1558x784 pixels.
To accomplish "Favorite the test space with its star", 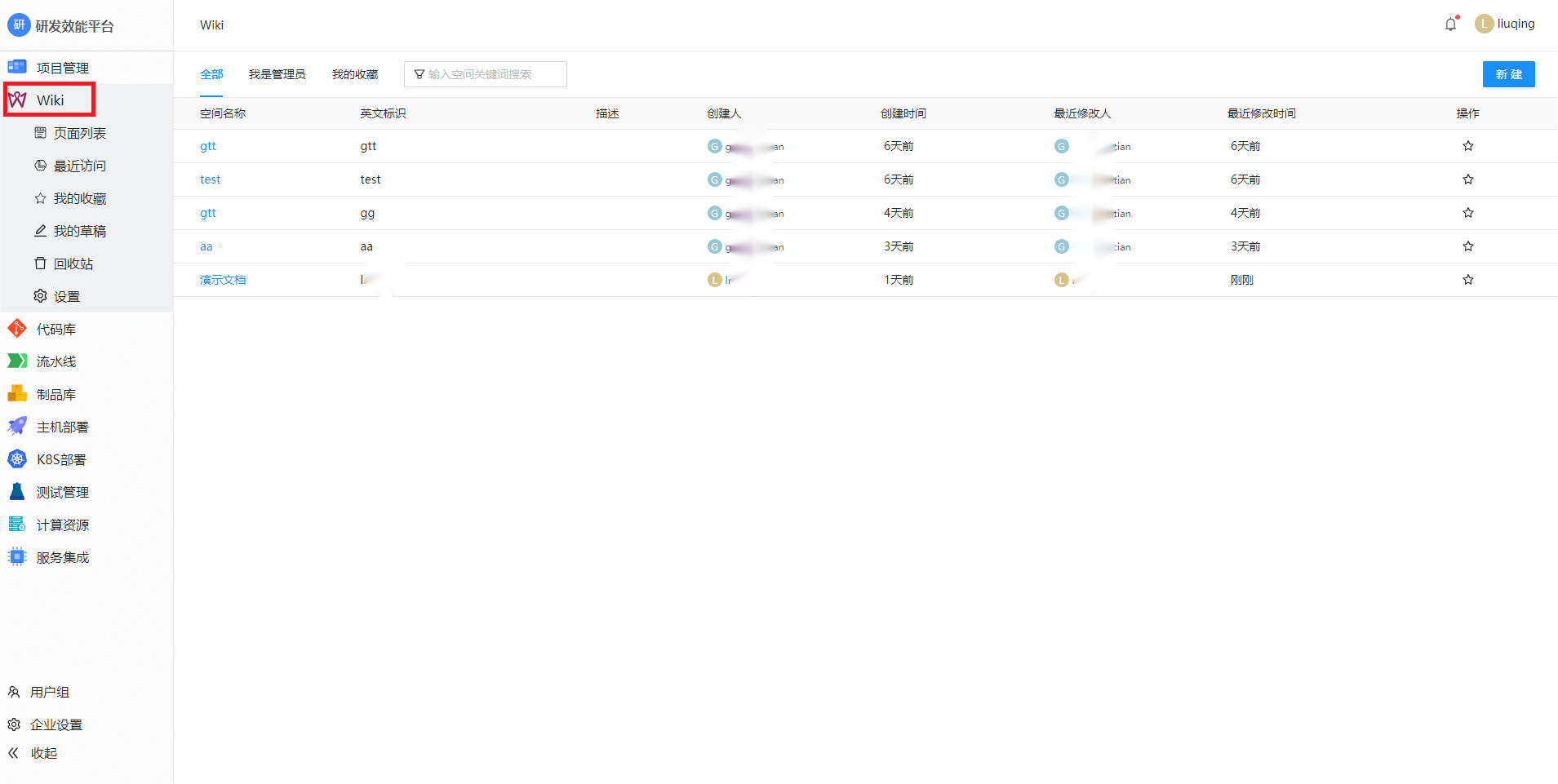I will pos(1467,179).
